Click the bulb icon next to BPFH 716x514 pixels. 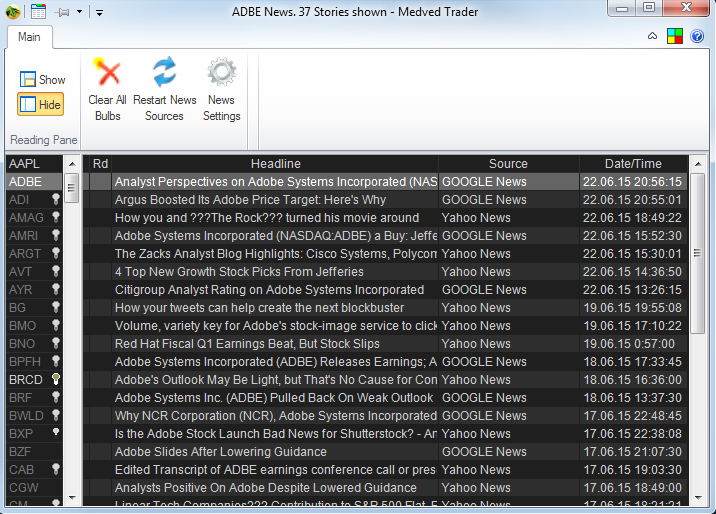pyautogui.click(x=56, y=361)
